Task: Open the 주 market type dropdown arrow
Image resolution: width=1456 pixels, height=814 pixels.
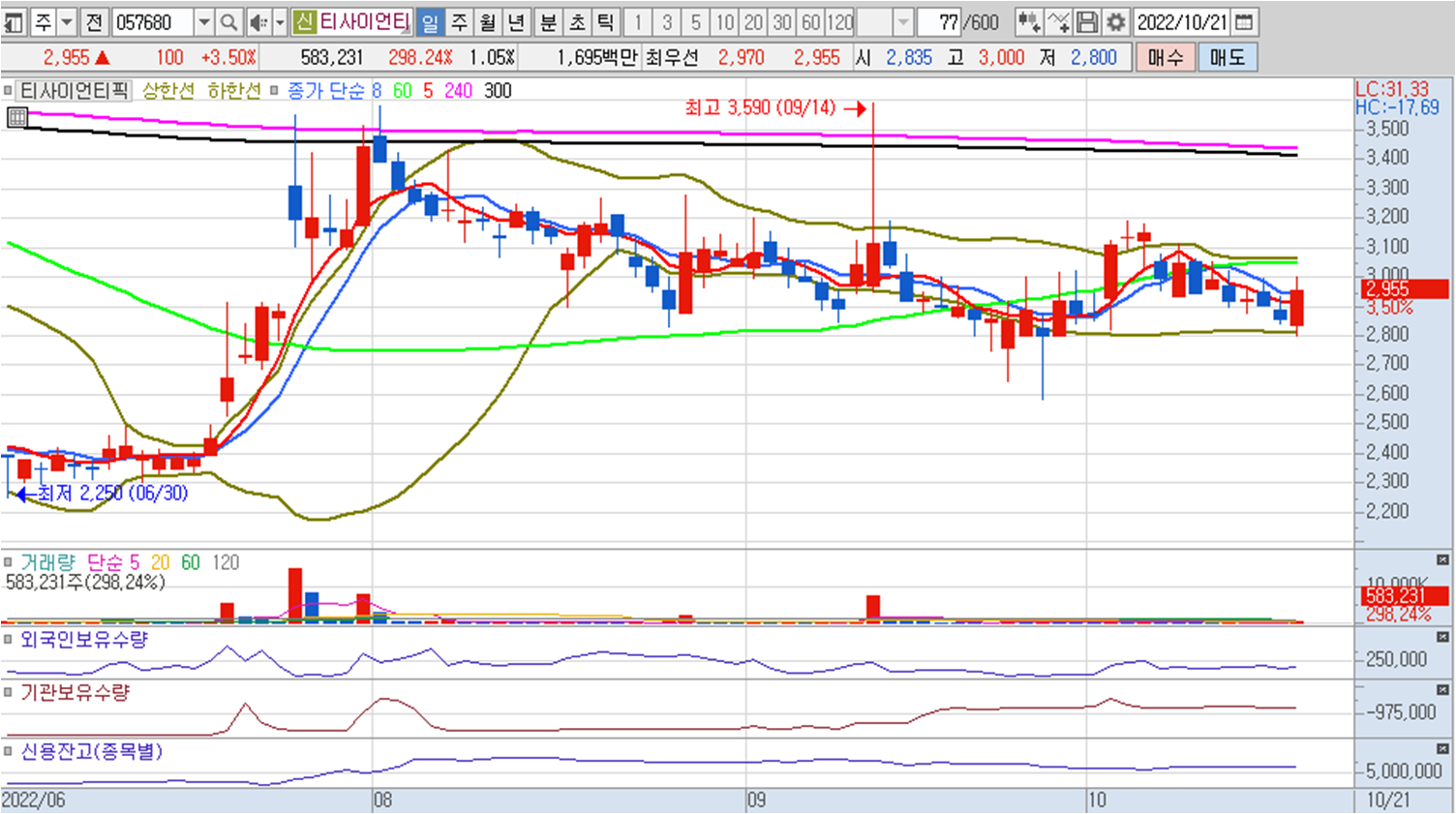Action: point(67,21)
